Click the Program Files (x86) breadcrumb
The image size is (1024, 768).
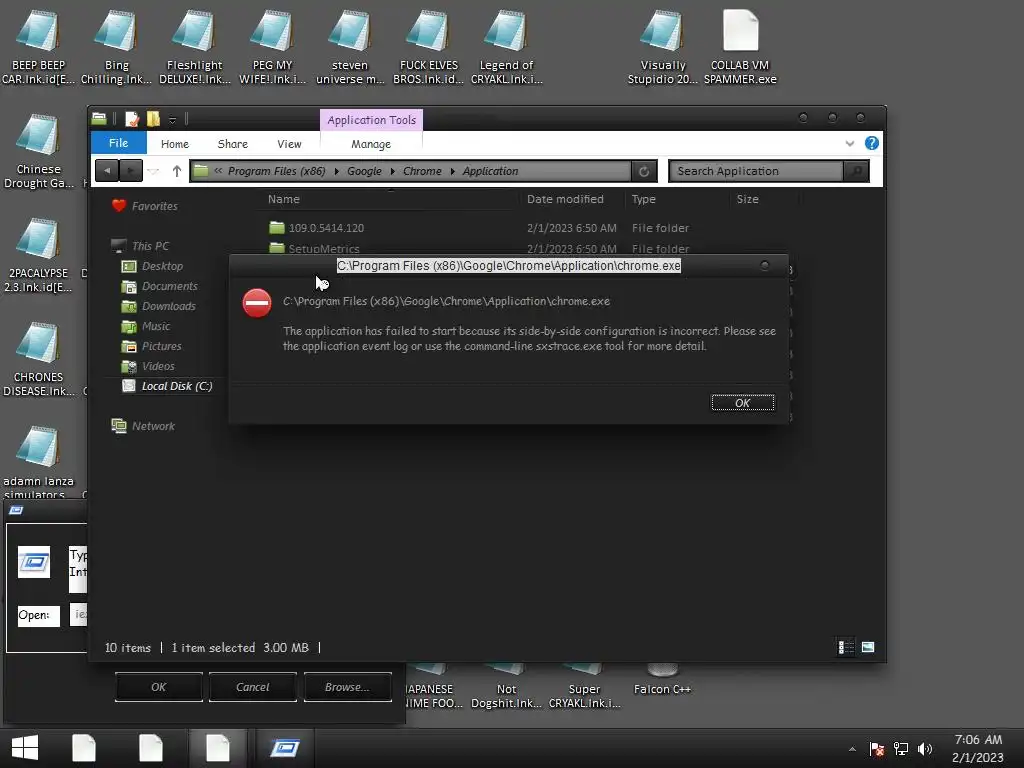(x=276, y=171)
